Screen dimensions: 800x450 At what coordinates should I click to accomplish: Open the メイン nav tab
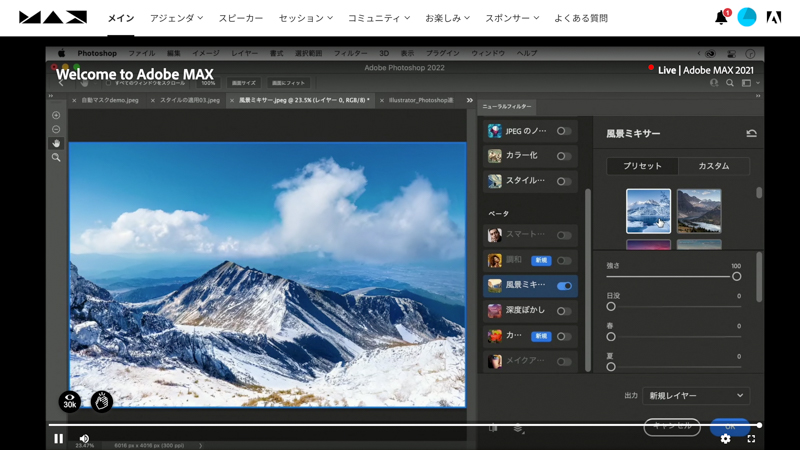tap(121, 18)
